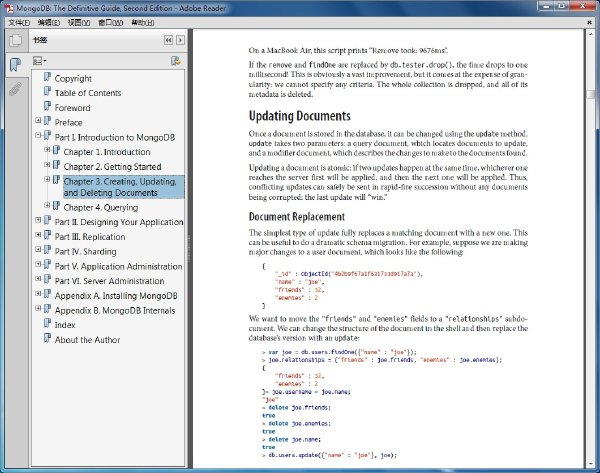Expand Chapter 2. Getting Started bookmark

(x=47, y=165)
